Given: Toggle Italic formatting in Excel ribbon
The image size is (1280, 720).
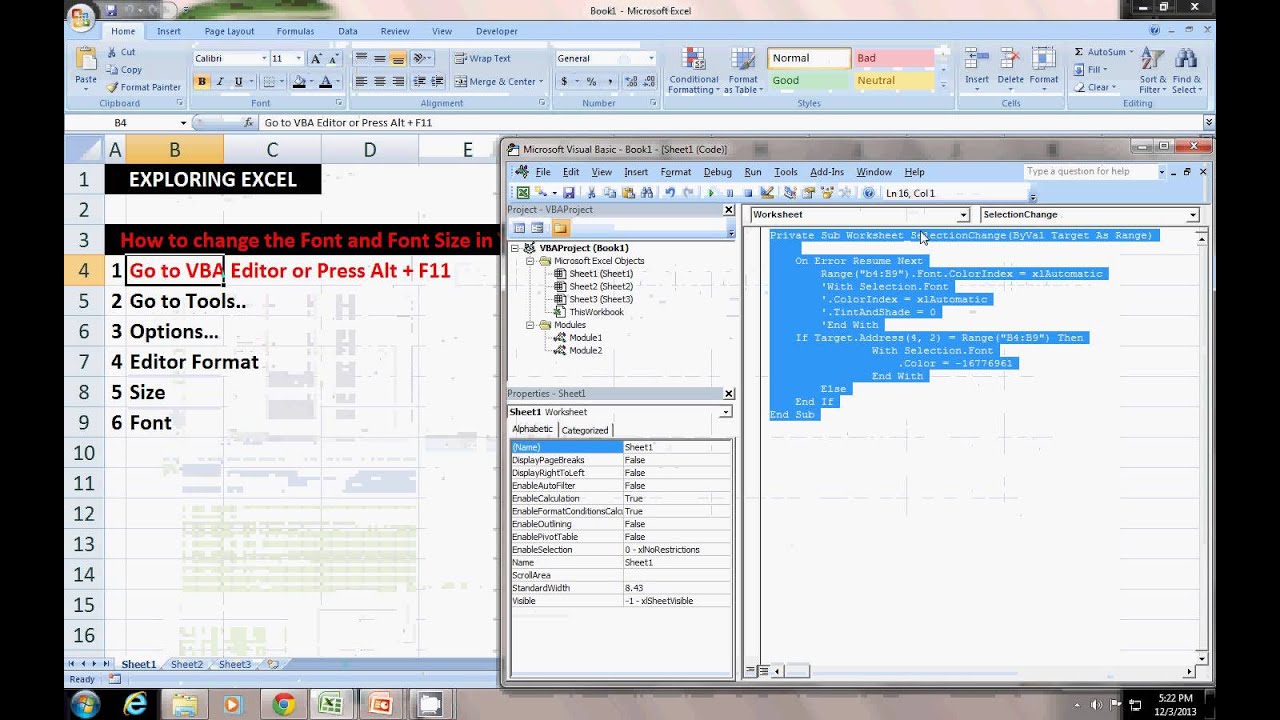Looking at the screenshot, I should [219, 82].
